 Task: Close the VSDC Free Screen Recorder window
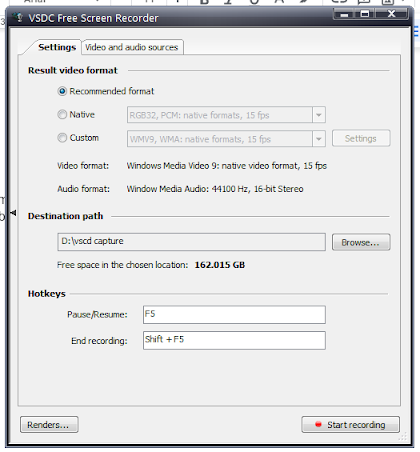tap(391, 14)
